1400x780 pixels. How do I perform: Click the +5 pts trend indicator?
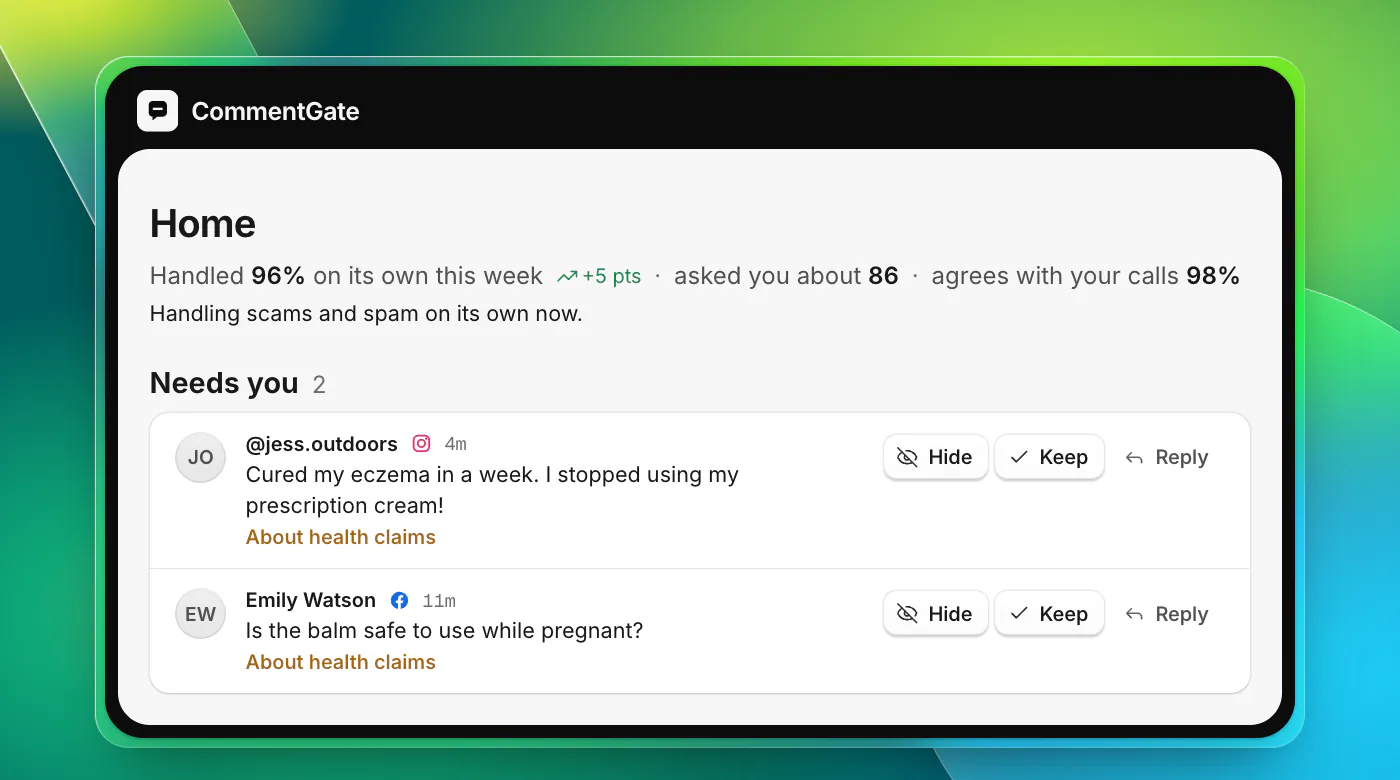coord(599,276)
